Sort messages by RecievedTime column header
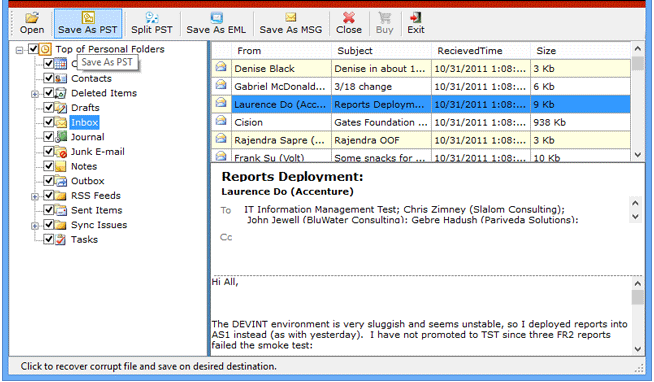 pos(481,50)
